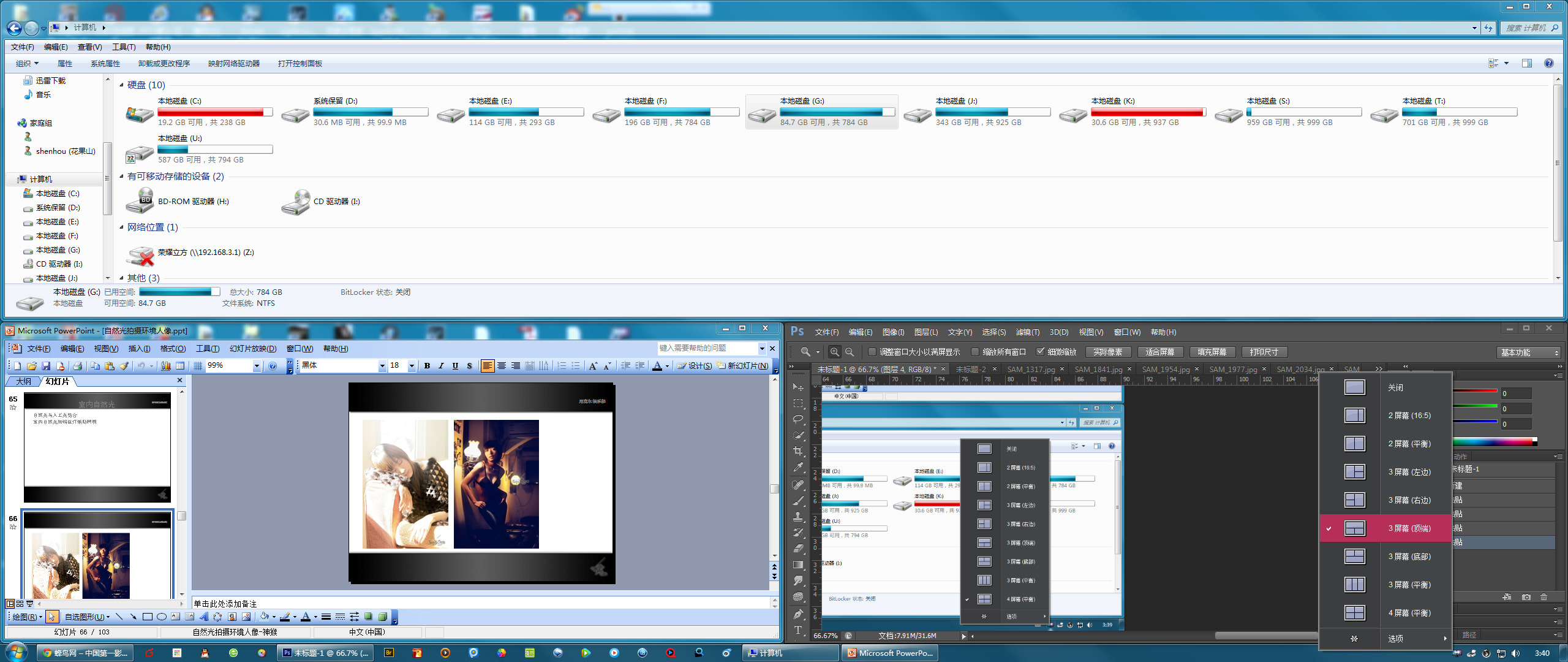Click the trash icon in Photoshop Actions panel
Image resolution: width=1568 pixels, height=662 pixels.
pos(1543,597)
